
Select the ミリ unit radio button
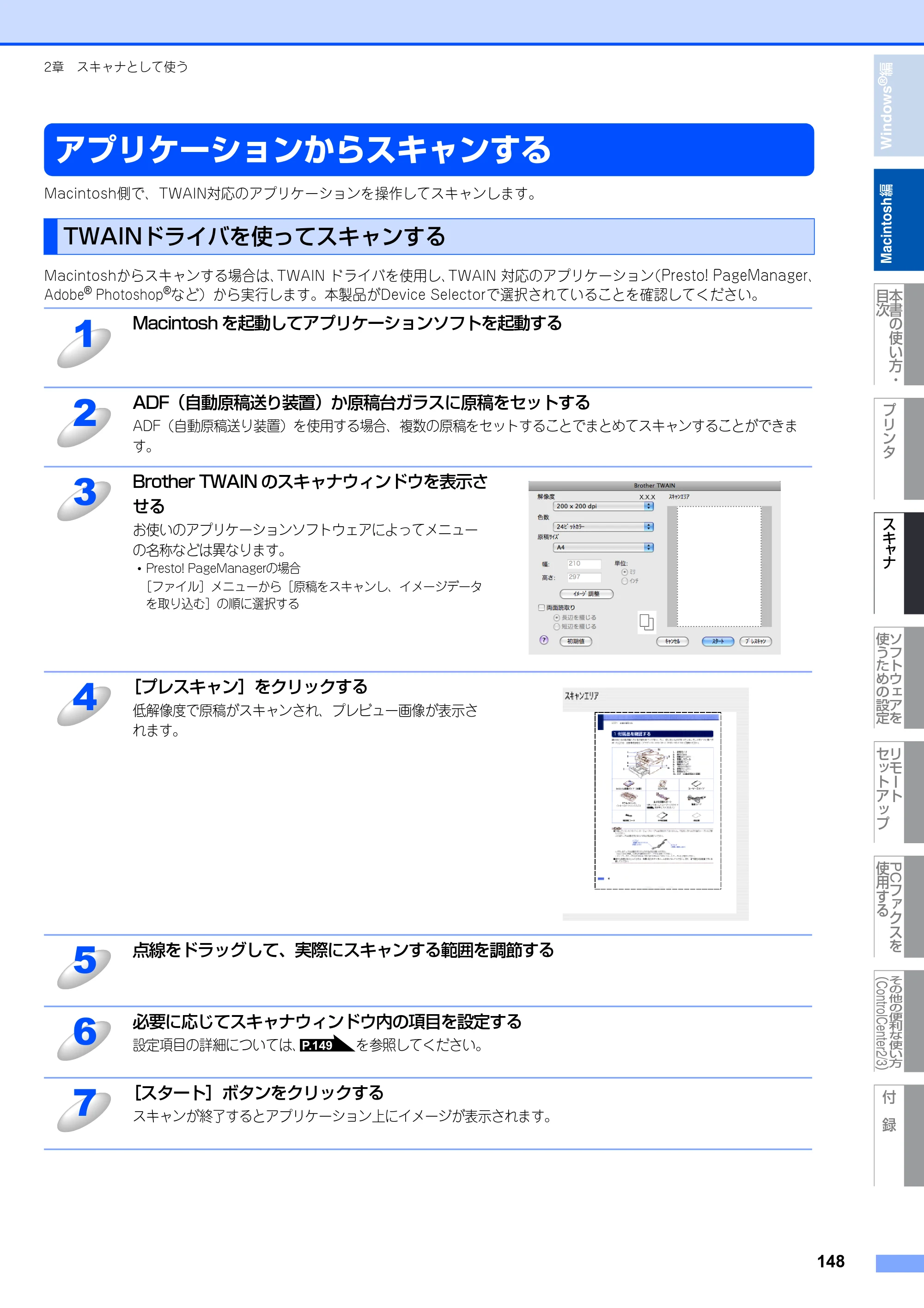(624, 572)
